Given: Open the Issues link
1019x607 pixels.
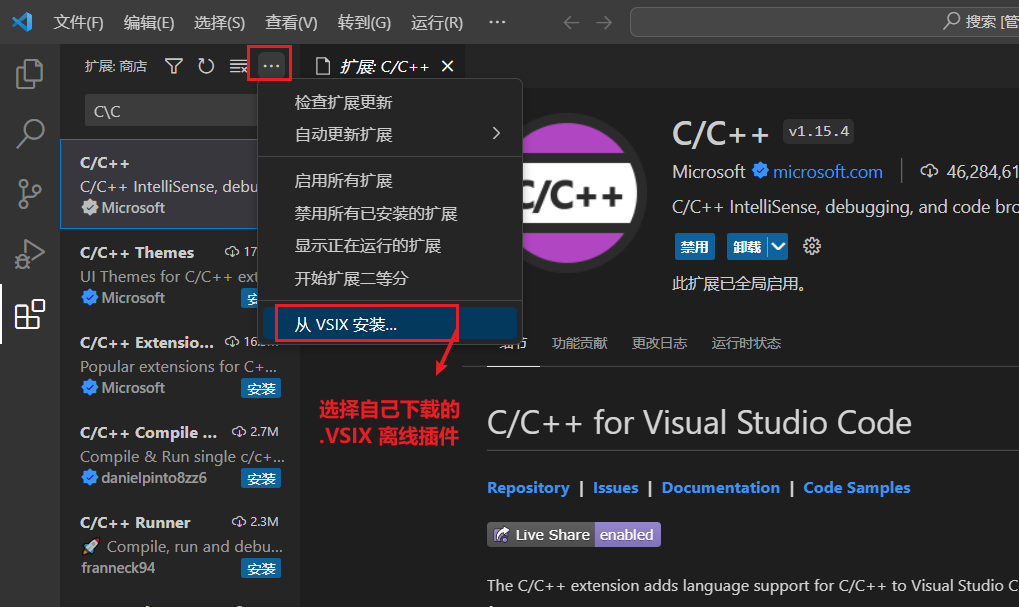Looking at the screenshot, I should click(615, 487).
